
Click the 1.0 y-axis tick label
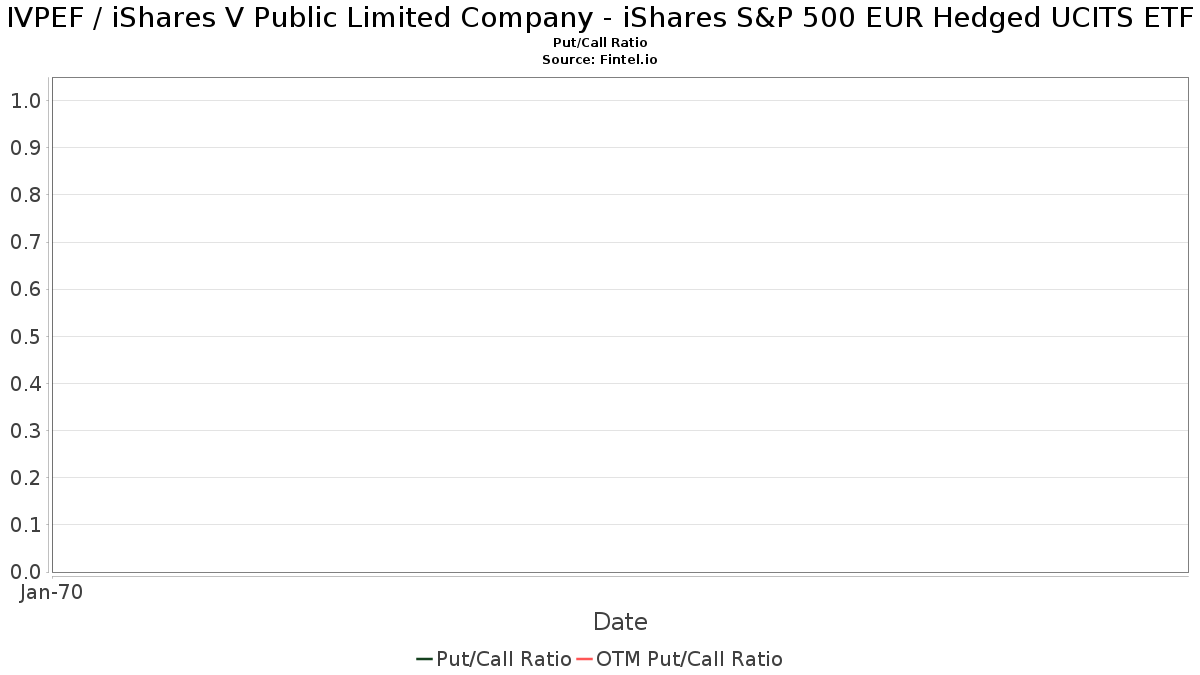point(25,101)
